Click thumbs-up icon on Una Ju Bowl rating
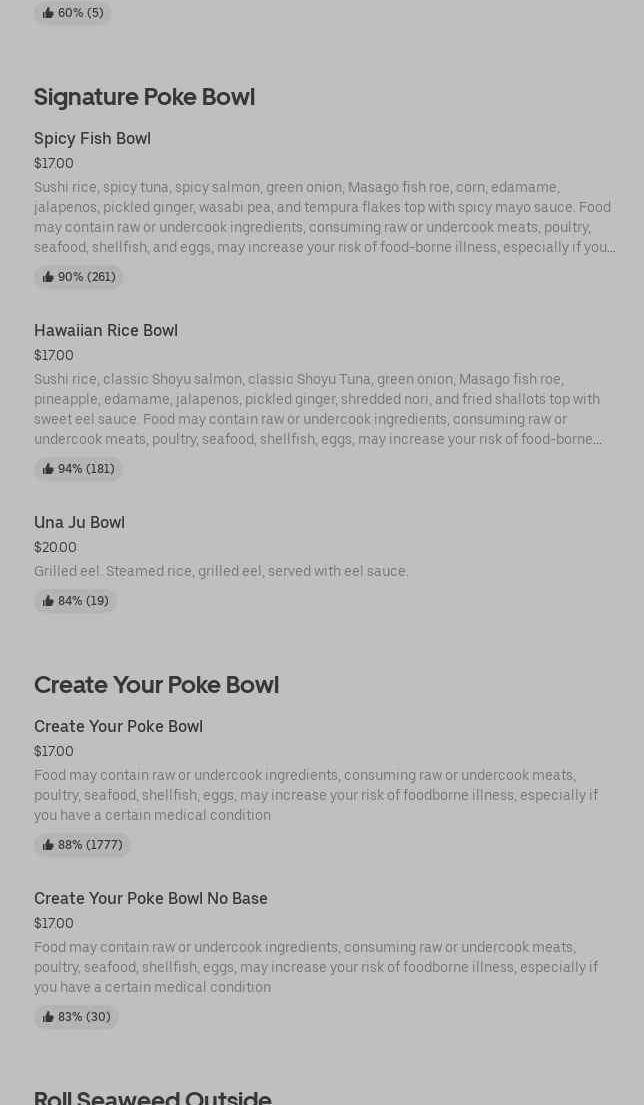644x1105 pixels. coord(48,601)
